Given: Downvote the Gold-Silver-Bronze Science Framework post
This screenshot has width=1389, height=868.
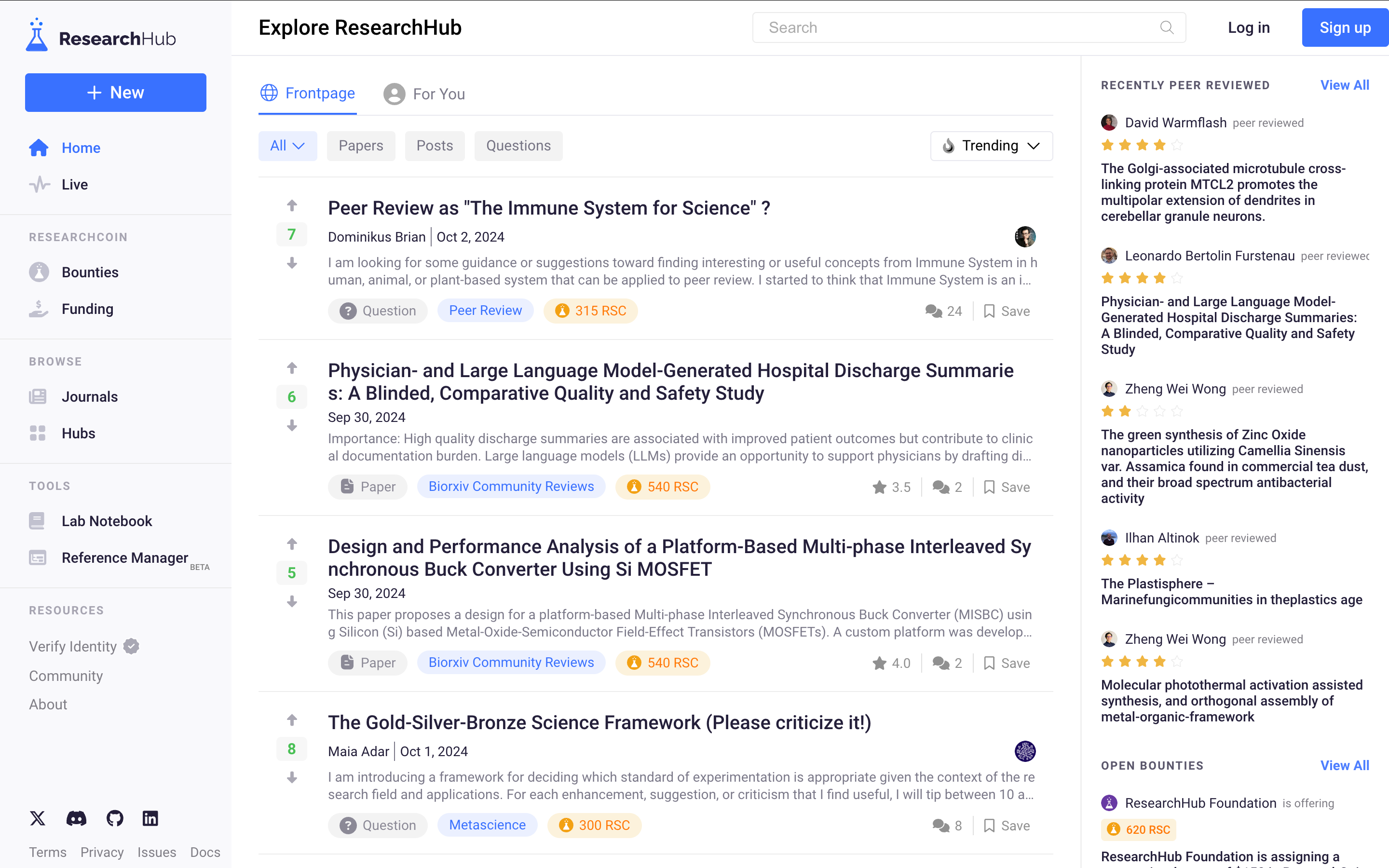Looking at the screenshot, I should (292, 778).
